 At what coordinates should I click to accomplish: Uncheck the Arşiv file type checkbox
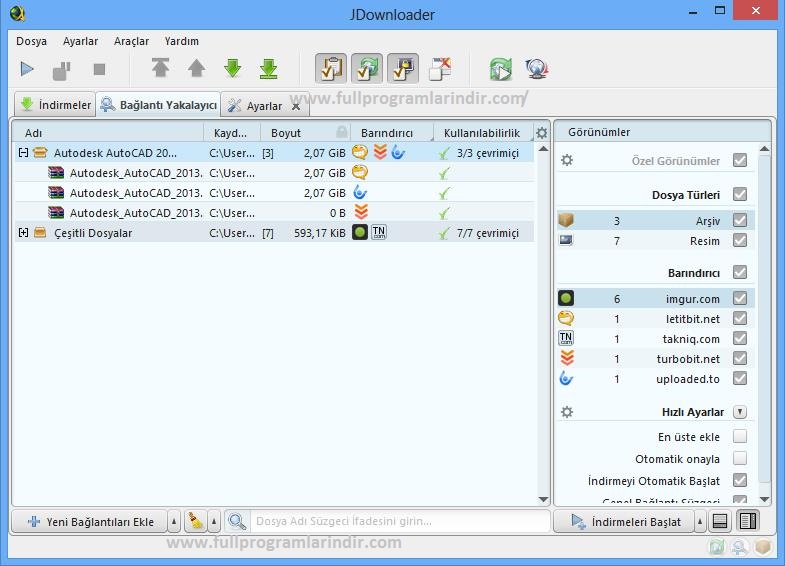[739, 220]
